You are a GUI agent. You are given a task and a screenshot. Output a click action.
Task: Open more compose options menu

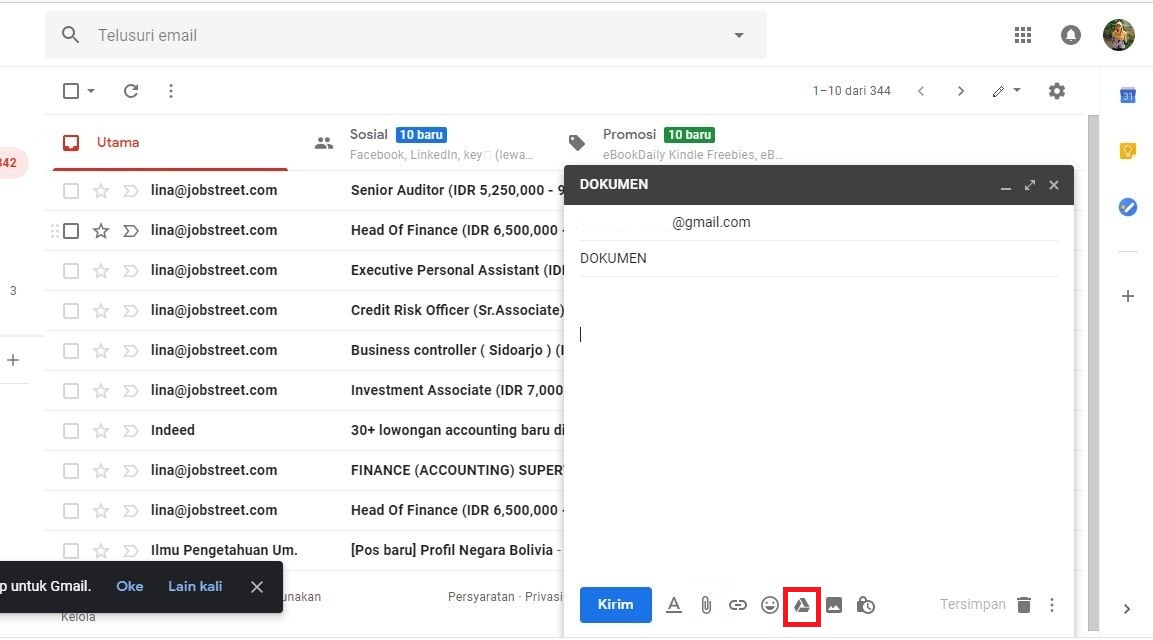pos(1052,605)
